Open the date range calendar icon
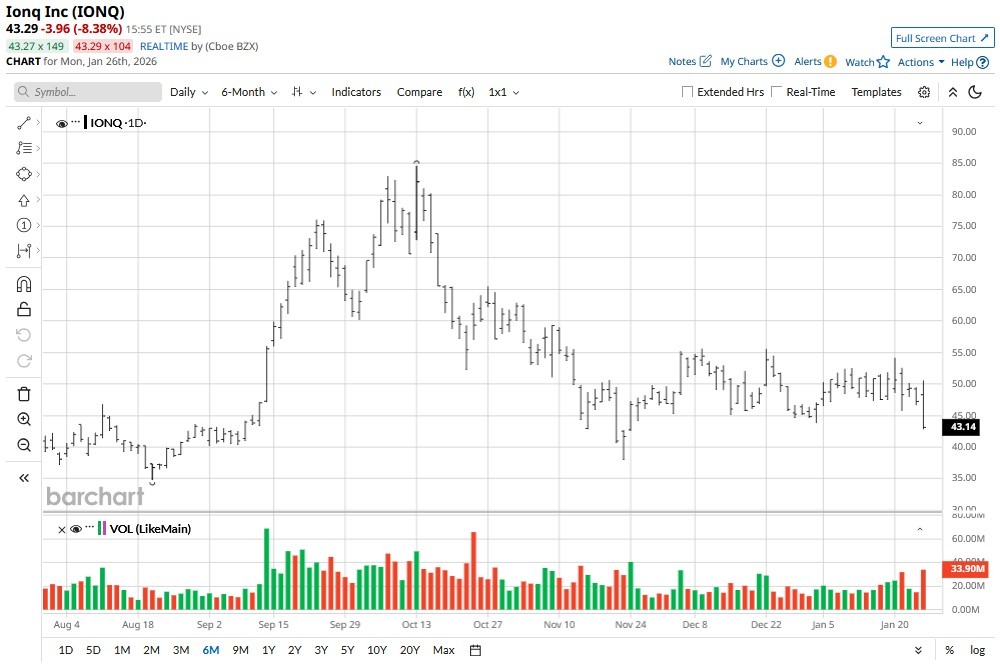 pyautogui.click(x=475, y=650)
